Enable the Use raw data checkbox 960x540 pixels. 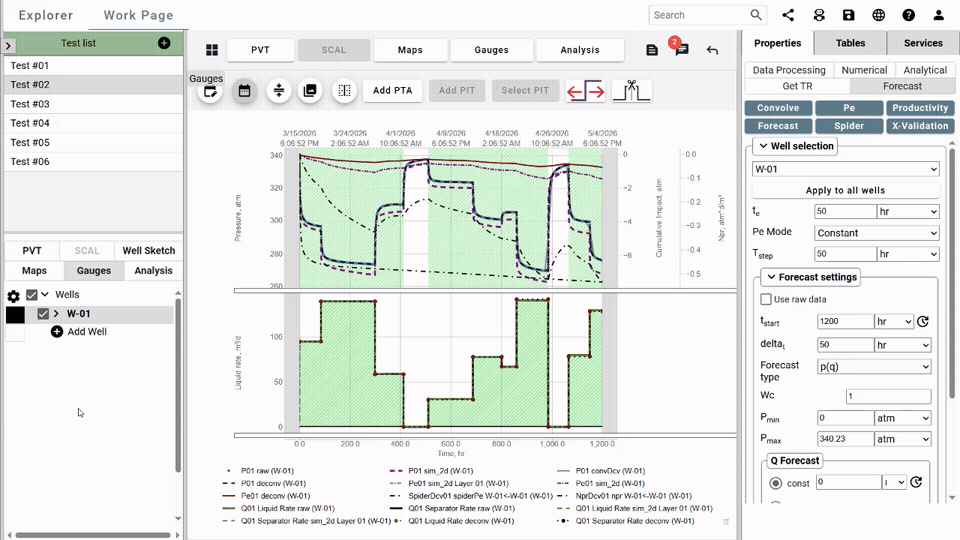(x=766, y=299)
